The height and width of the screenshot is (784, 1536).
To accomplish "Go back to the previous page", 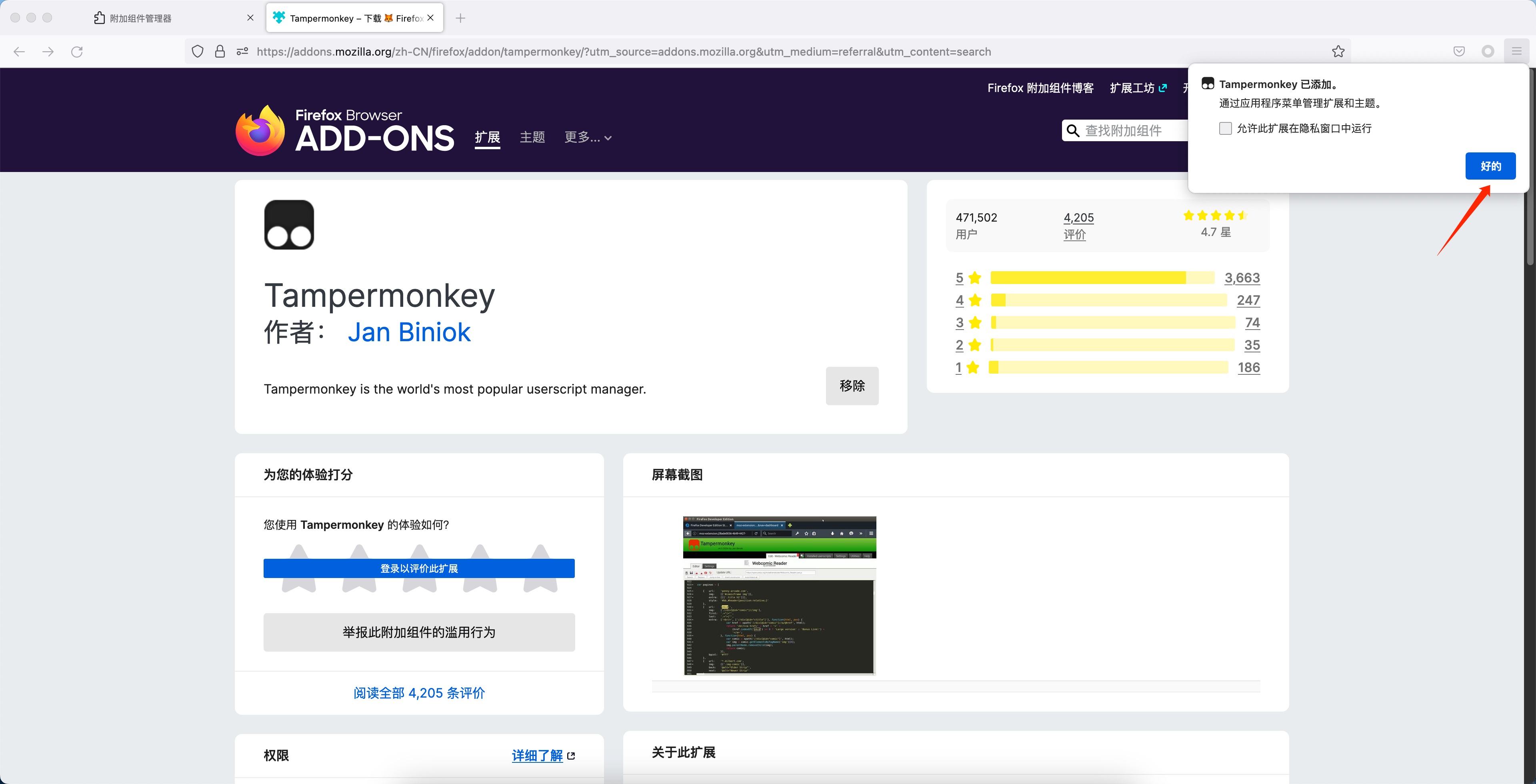I will pos(19,52).
